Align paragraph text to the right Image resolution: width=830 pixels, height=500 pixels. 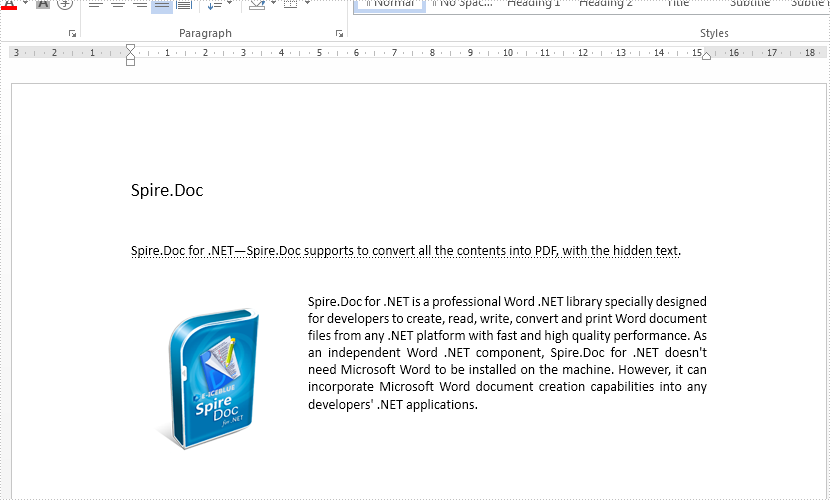click(x=140, y=5)
